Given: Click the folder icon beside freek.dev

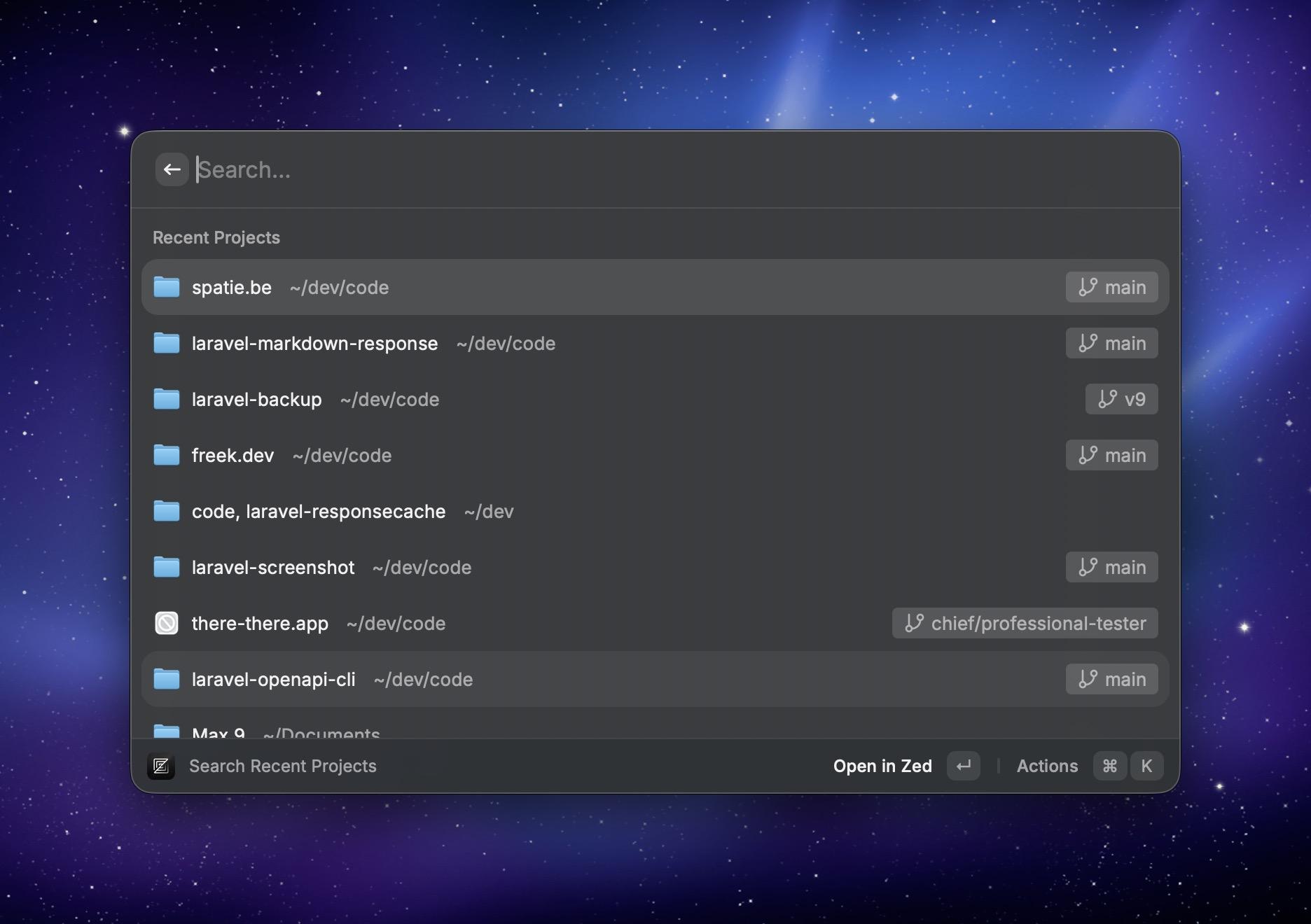Looking at the screenshot, I should (x=167, y=455).
